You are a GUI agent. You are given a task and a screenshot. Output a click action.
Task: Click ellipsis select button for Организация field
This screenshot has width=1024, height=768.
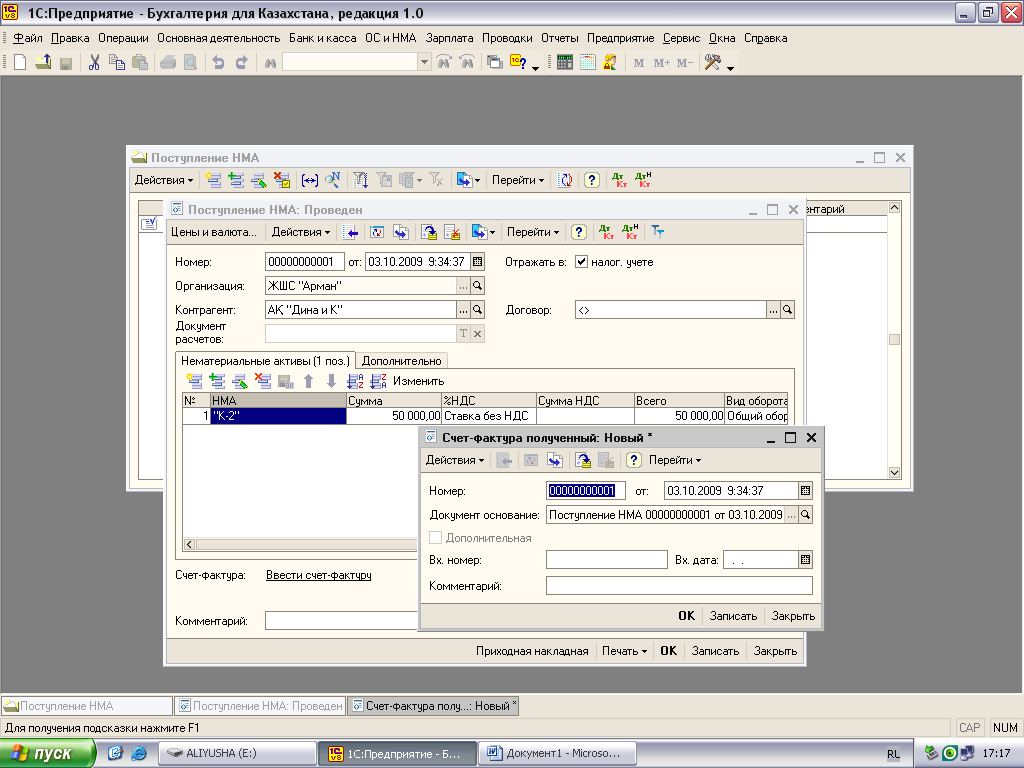tap(463, 286)
